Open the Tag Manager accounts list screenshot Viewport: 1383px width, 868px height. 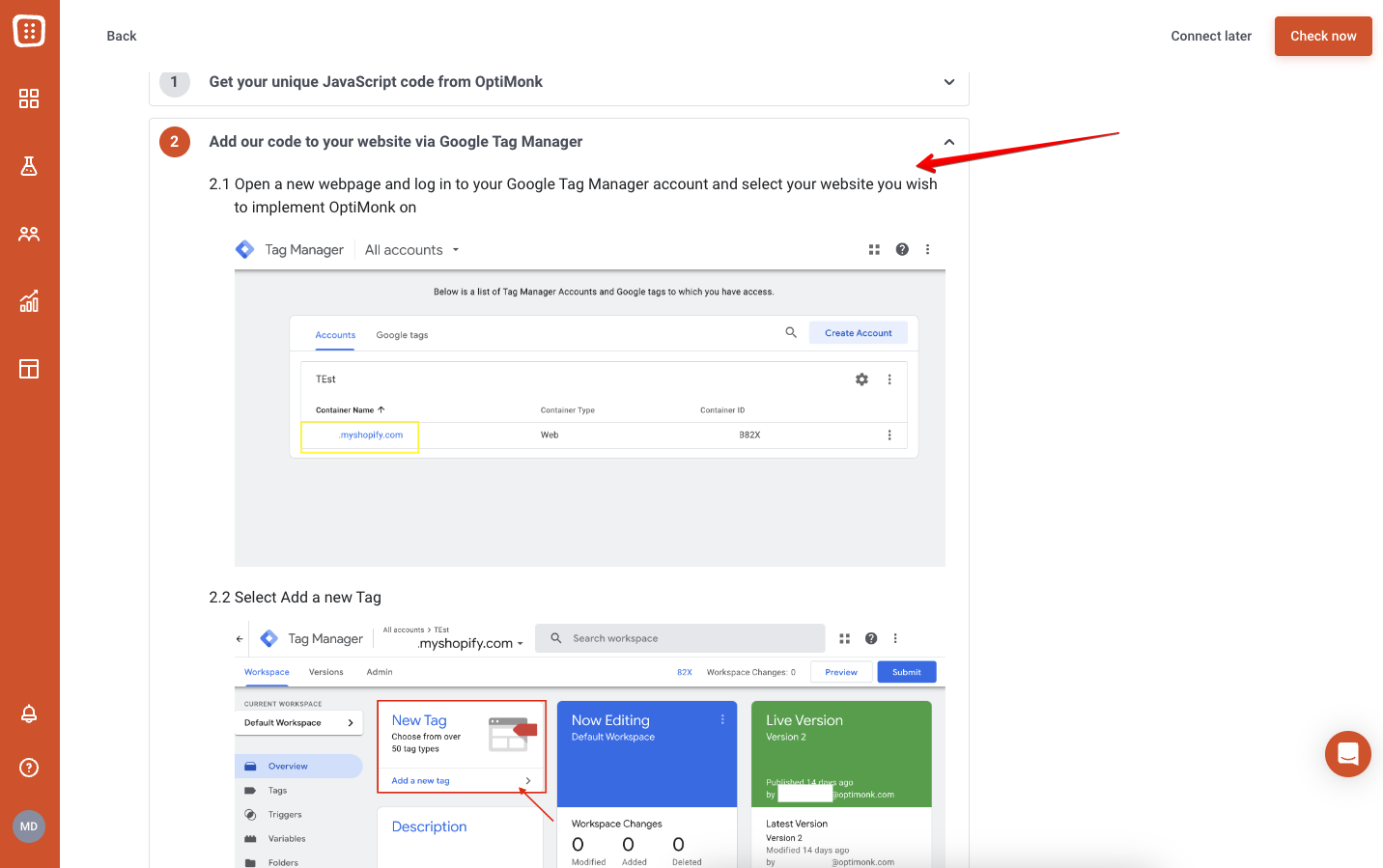tap(590, 398)
